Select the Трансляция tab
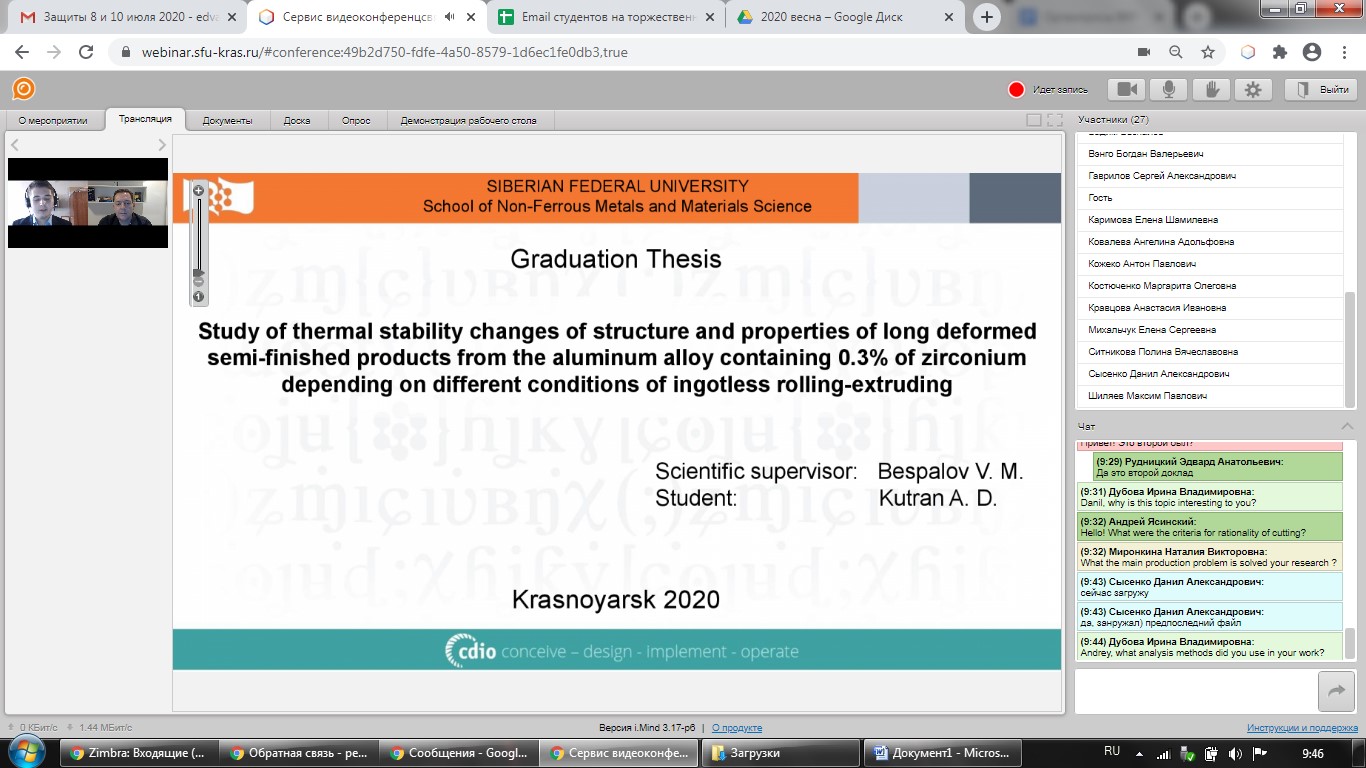This screenshot has width=1366, height=768. pos(145,119)
